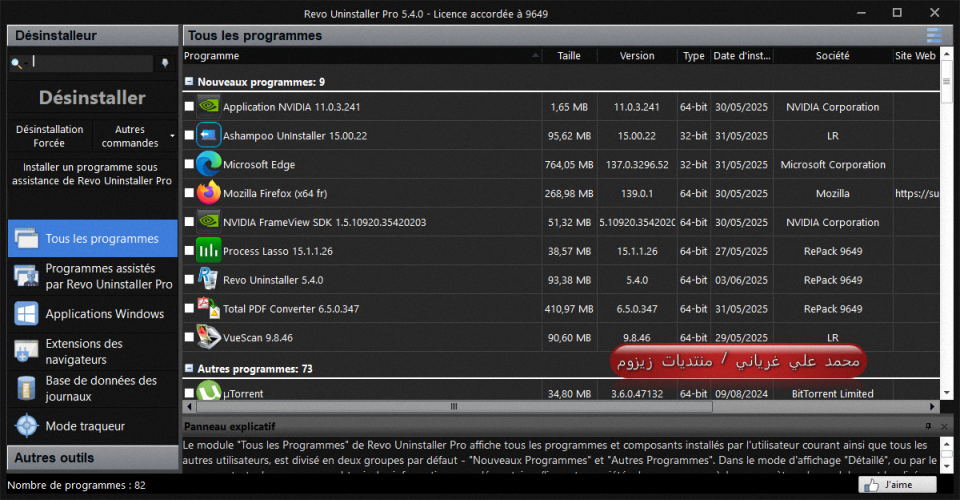
Task: Sort by the Société column header
Action: 833,56
